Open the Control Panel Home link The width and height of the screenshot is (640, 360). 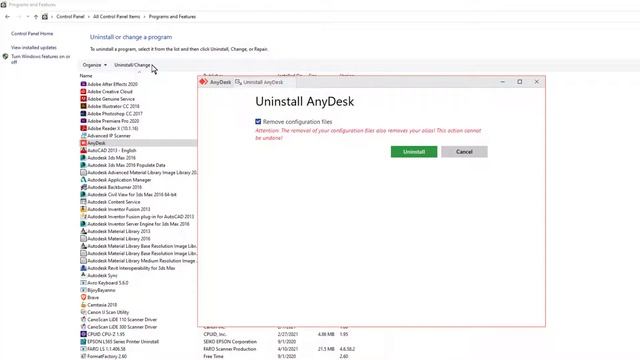click(x=32, y=33)
